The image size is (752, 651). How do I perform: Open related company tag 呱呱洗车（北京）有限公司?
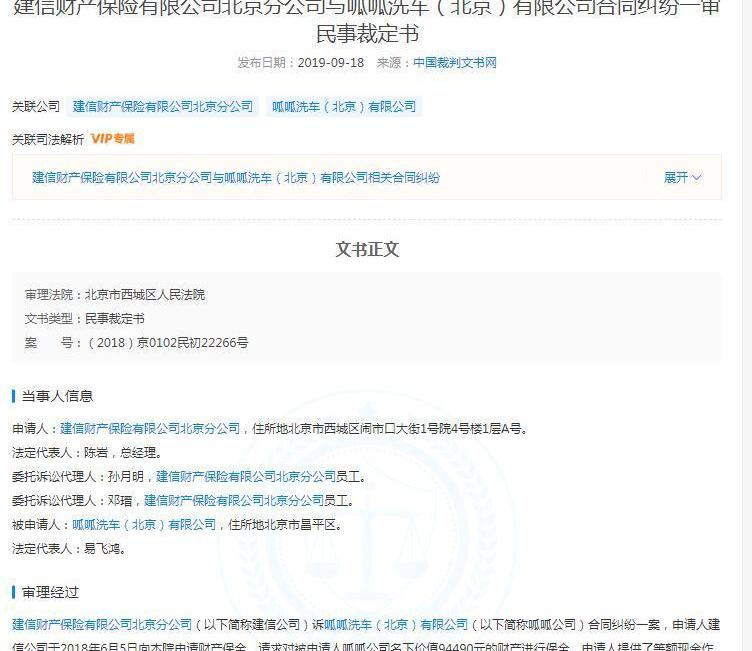tap(344, 107)
